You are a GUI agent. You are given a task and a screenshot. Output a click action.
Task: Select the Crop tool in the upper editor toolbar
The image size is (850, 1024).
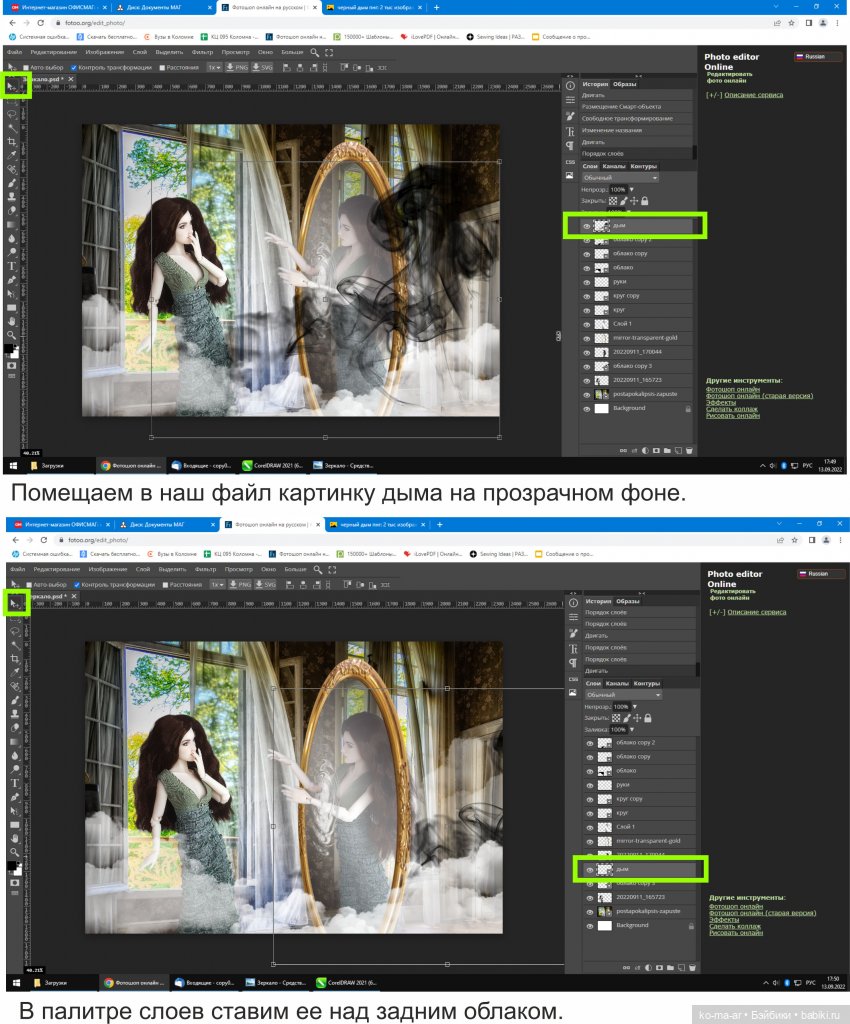click(12, 141)
